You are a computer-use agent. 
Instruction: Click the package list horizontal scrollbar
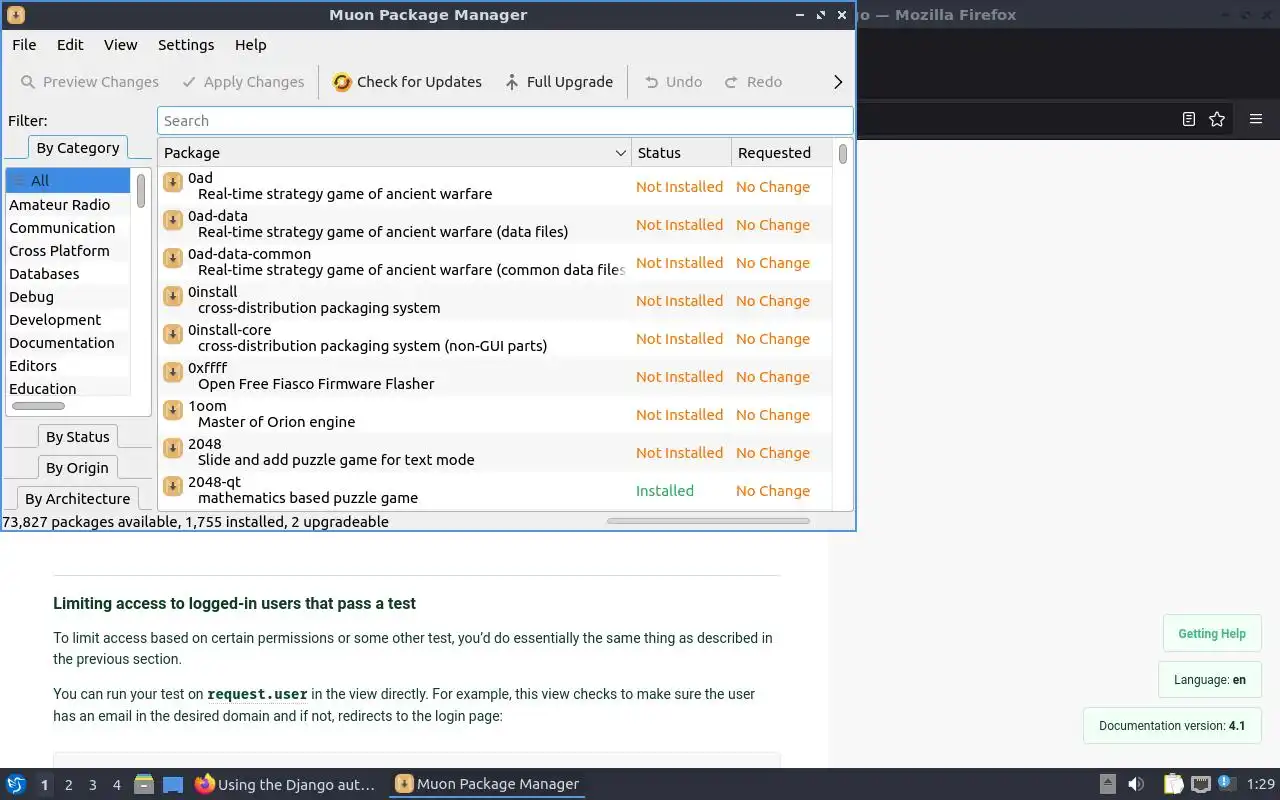pos(707,521)
